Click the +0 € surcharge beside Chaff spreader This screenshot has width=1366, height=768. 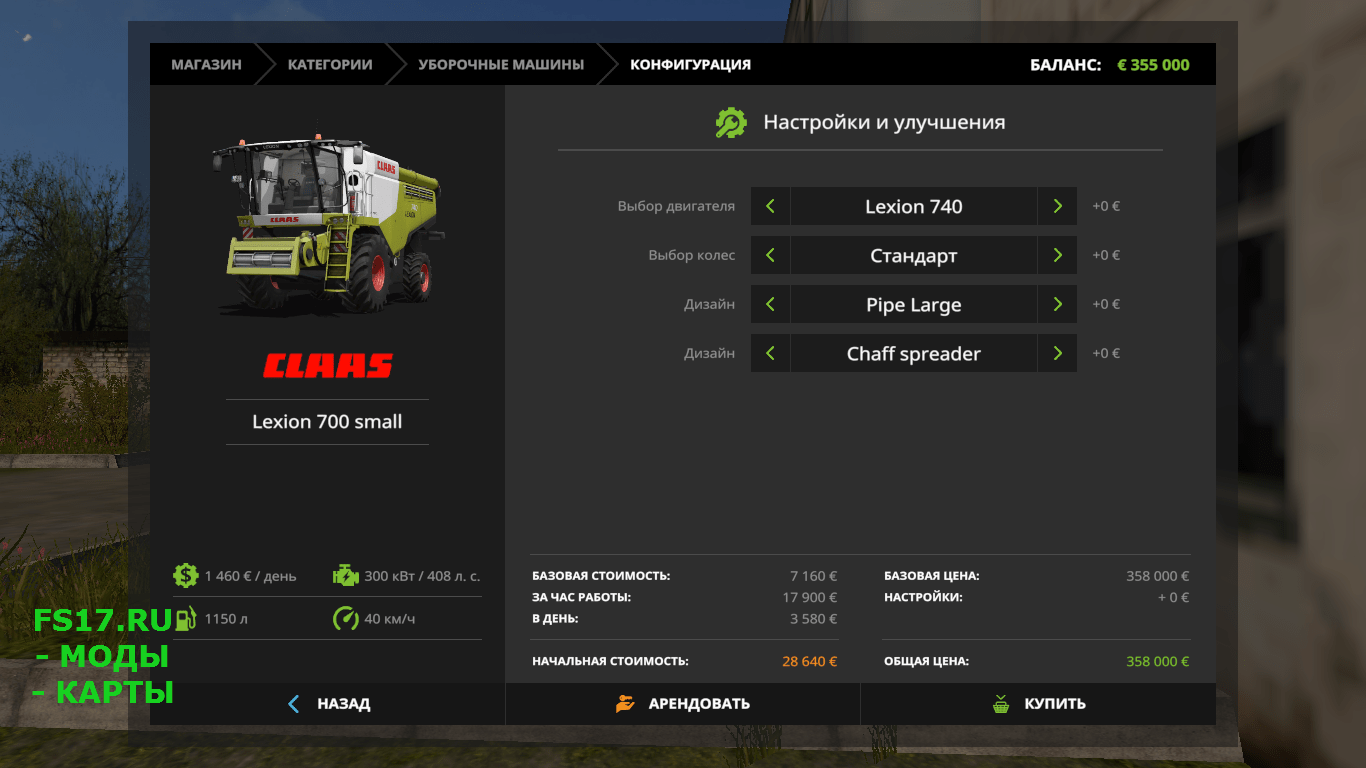coord(1106,353)
